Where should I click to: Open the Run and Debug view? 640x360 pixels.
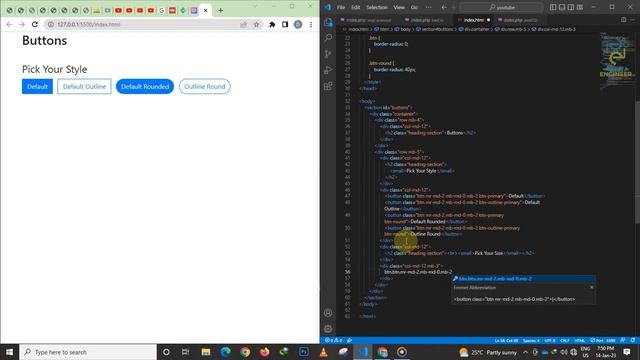[x=328, y=70]
